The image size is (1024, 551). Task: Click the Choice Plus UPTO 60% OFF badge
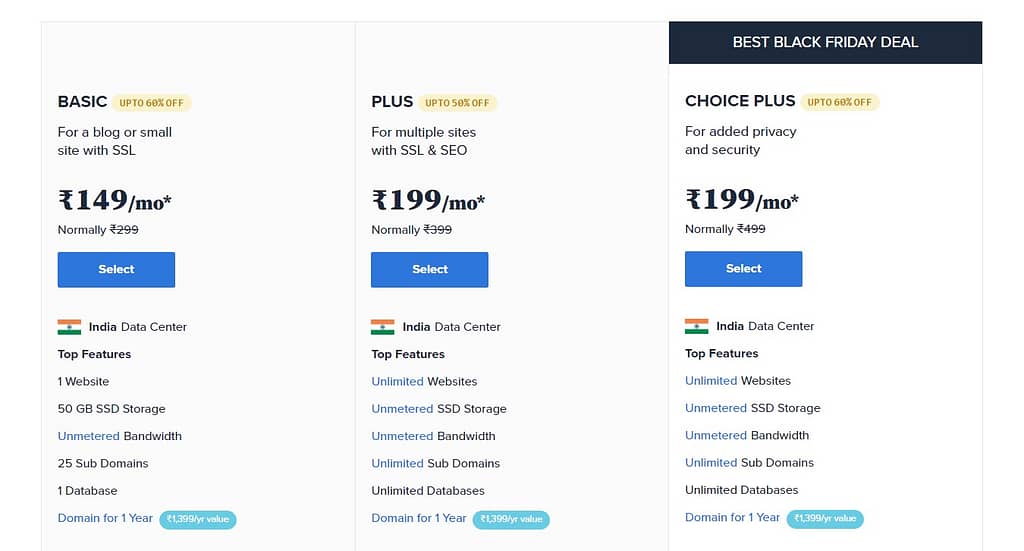click(840, 102)
